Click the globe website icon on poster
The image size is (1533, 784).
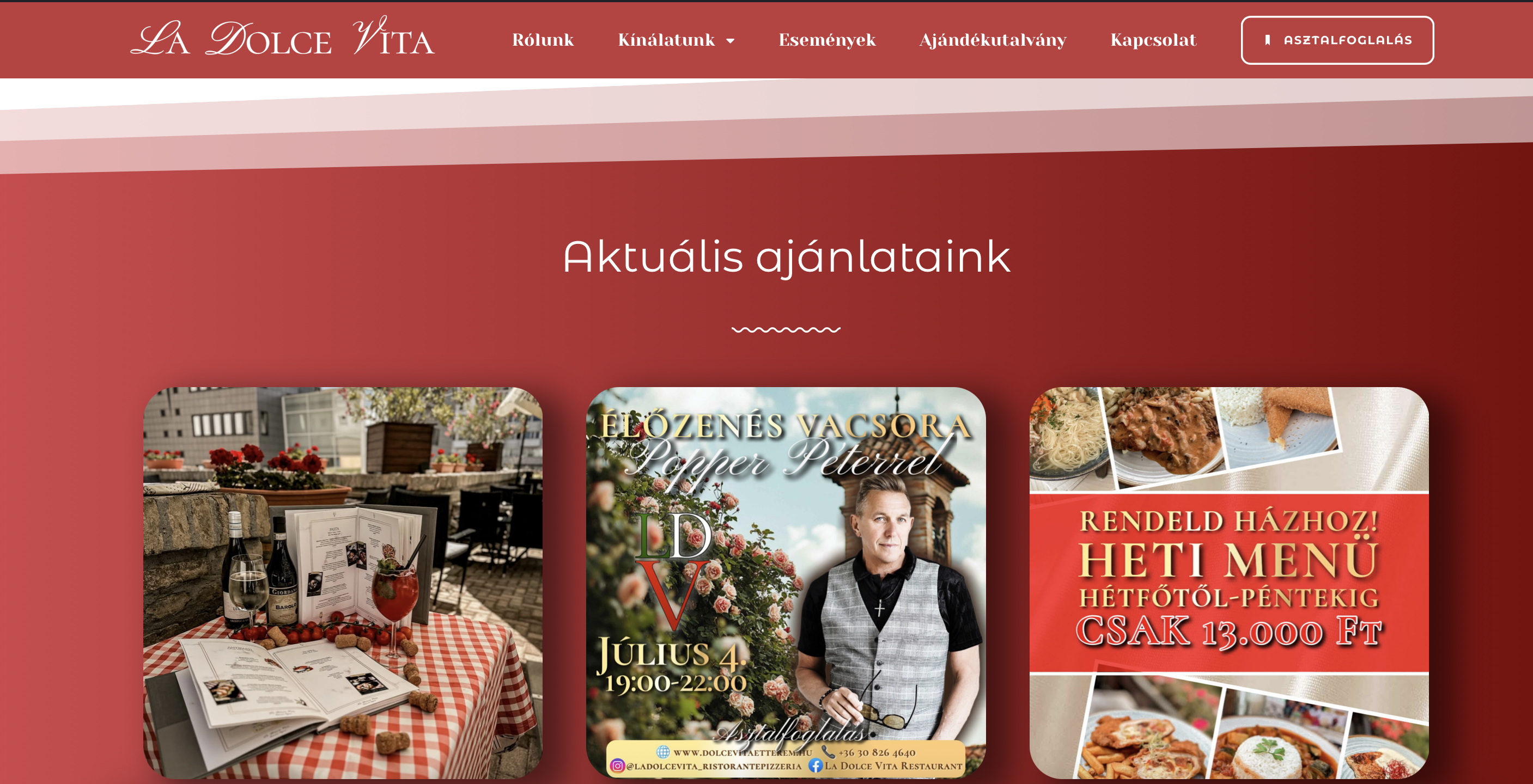click(x=663, y=751)
